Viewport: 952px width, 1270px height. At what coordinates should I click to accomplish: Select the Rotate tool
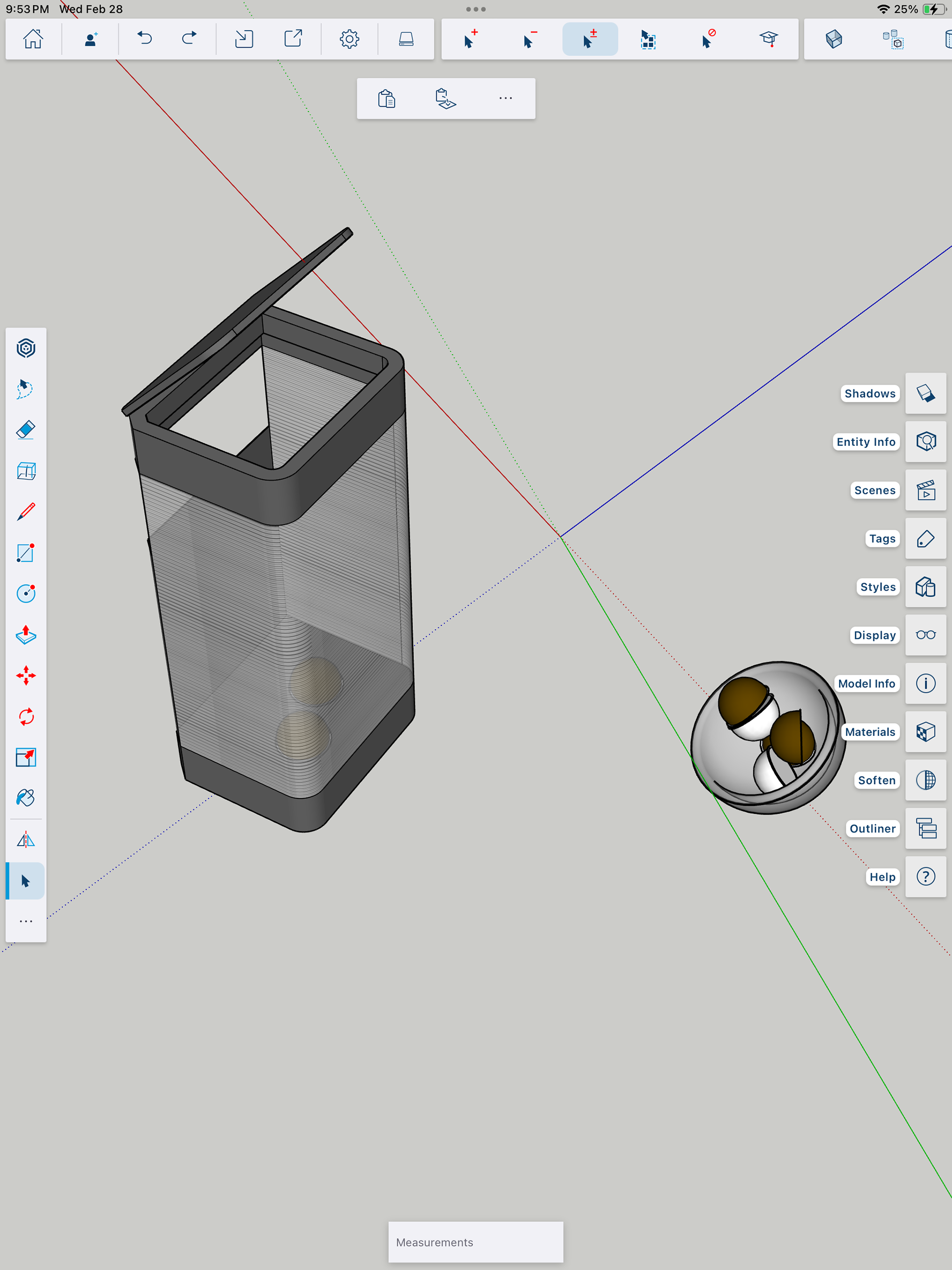coord(26,717)
